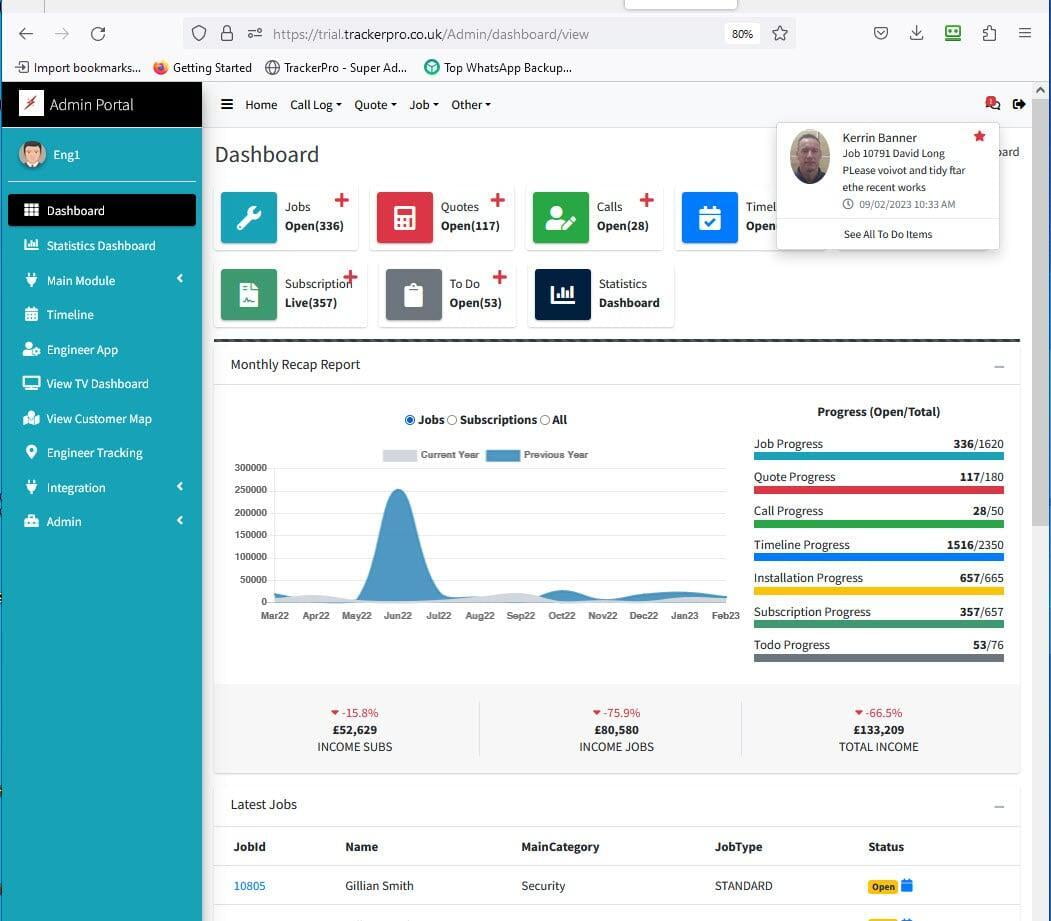Viewport: 1051px width, 921px height.
Task: Add new job with red plus
Action: point(342,200)
